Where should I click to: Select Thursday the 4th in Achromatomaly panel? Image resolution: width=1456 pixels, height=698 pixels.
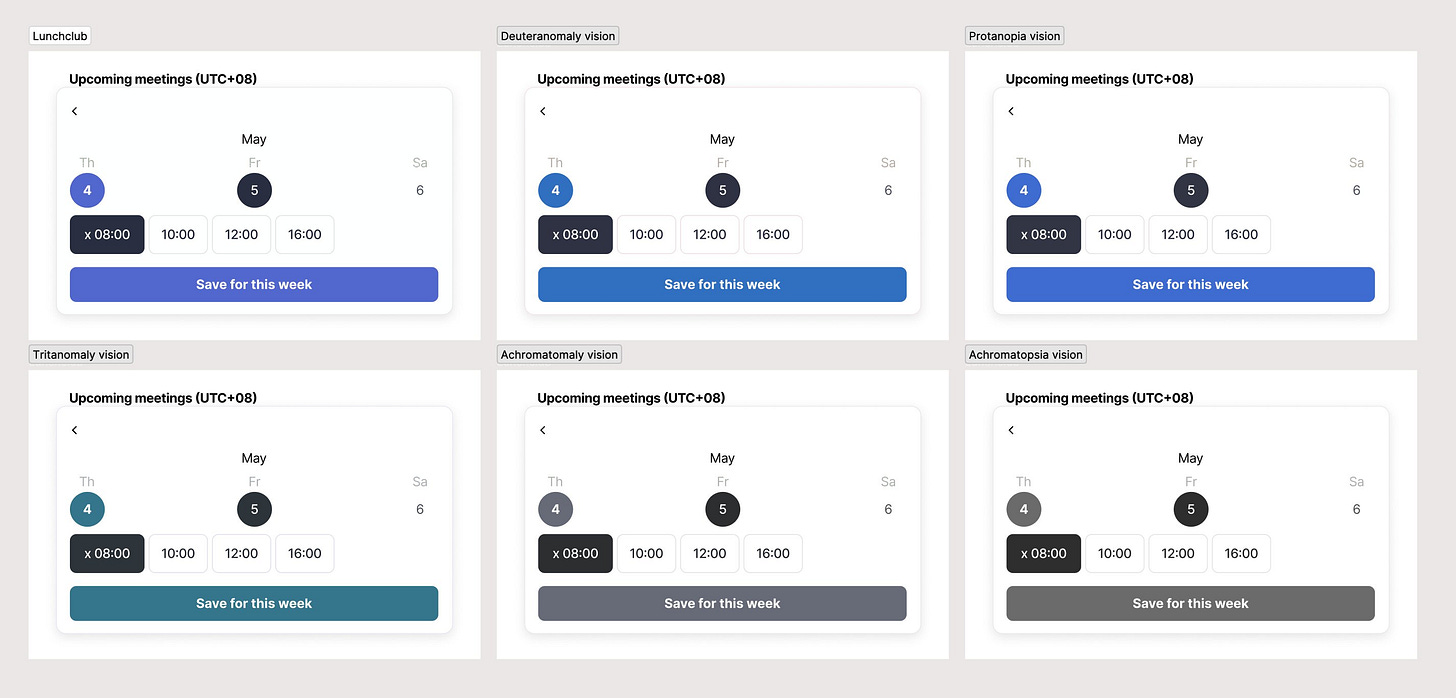coord(555,509)
